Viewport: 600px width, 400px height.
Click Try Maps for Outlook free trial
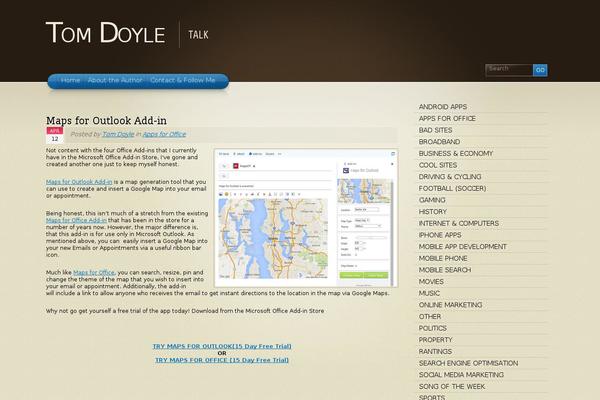pos(222,346)
